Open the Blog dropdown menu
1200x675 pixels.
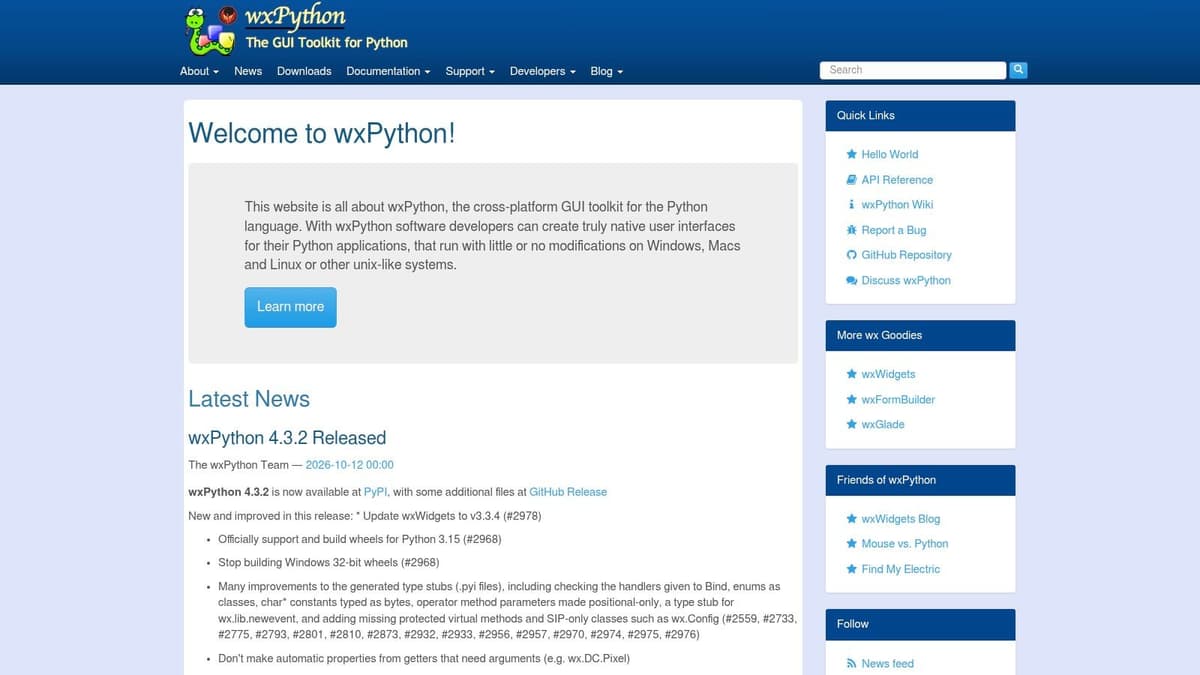point(606,71)
